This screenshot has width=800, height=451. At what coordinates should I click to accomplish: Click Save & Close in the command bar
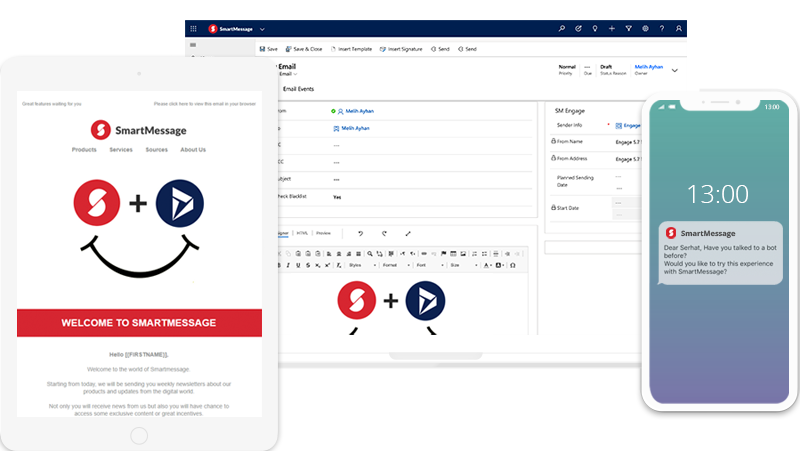tap(304, 49)
